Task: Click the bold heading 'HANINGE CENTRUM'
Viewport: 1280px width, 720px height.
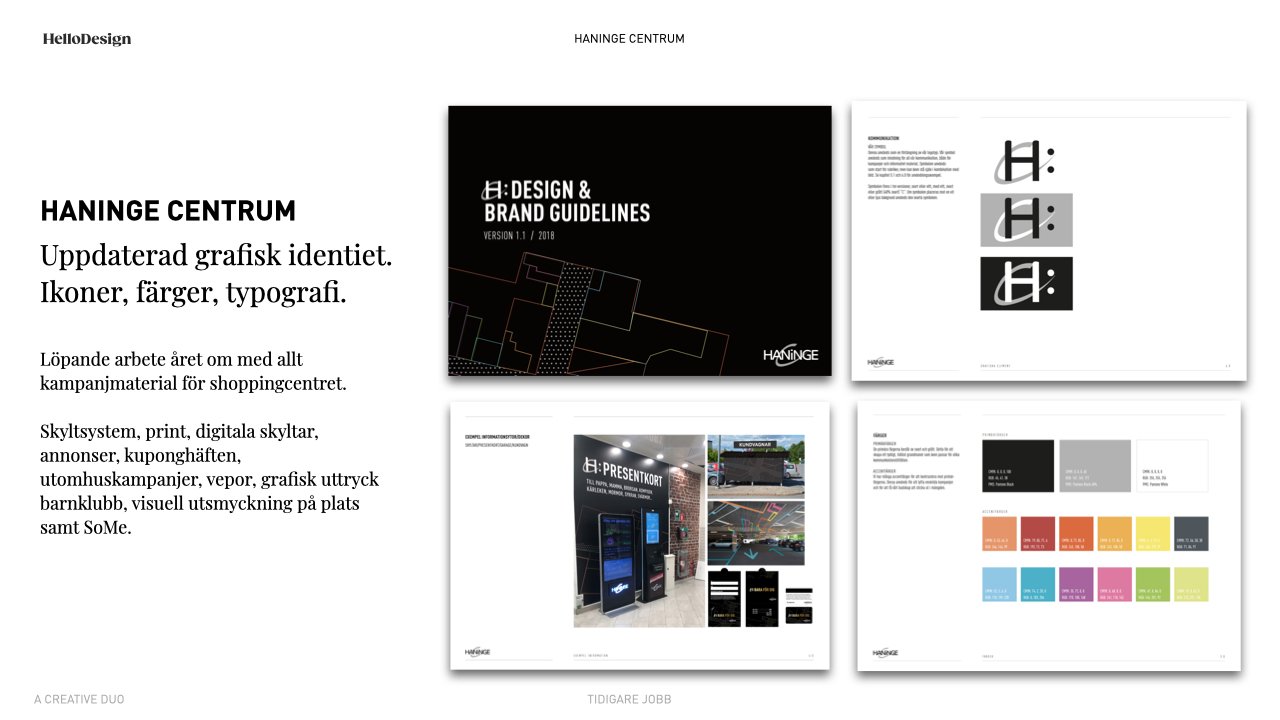Action: (168, 211)
